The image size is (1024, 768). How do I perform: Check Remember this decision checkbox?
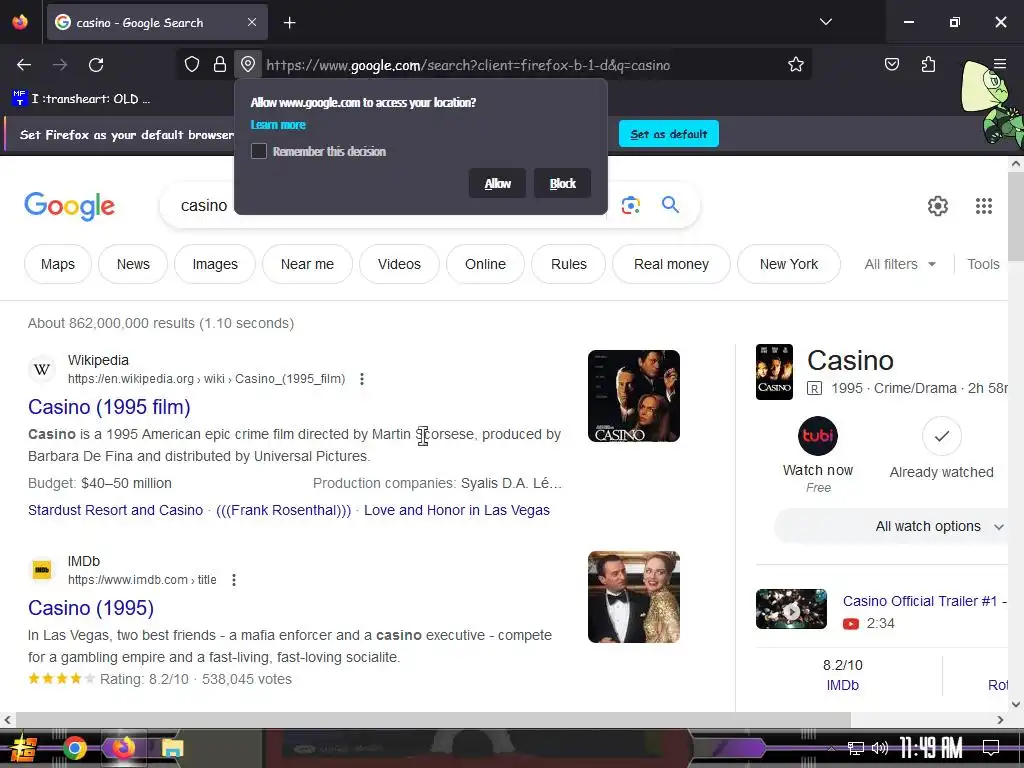(x=259, y=152)
